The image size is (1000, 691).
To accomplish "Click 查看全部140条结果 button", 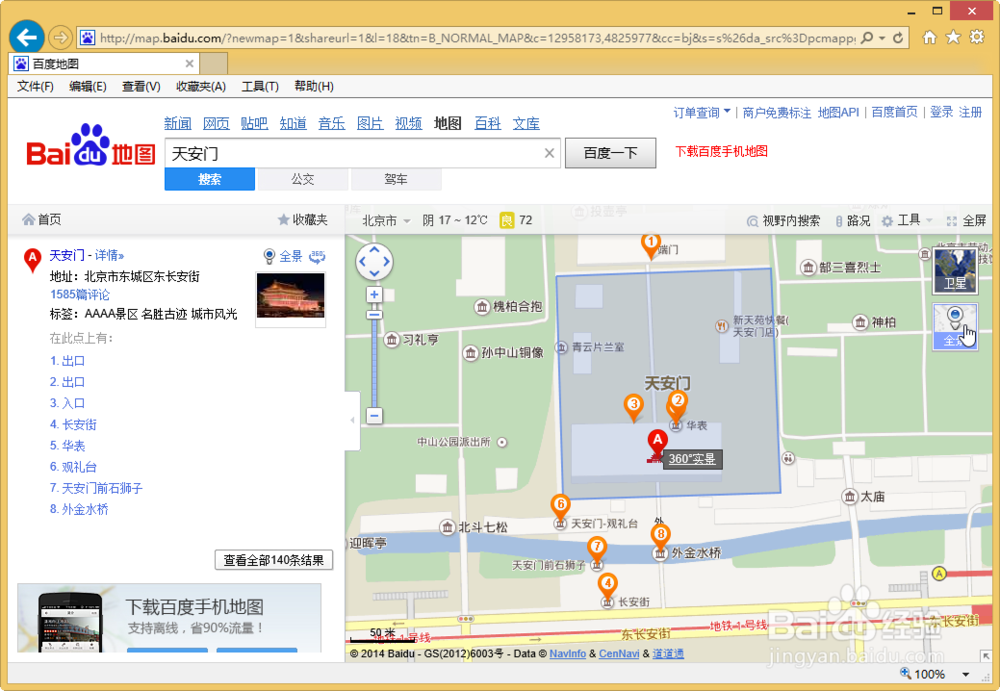I will 274,560.
